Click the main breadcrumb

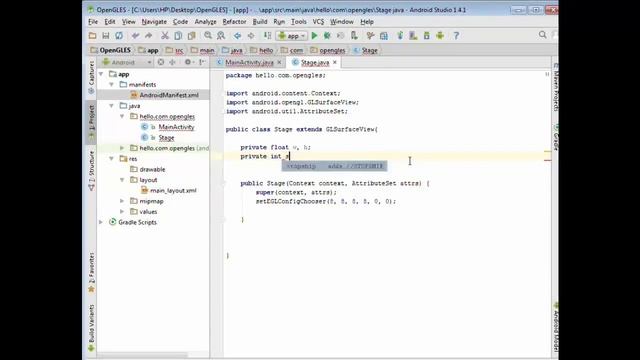click(202, 50)
